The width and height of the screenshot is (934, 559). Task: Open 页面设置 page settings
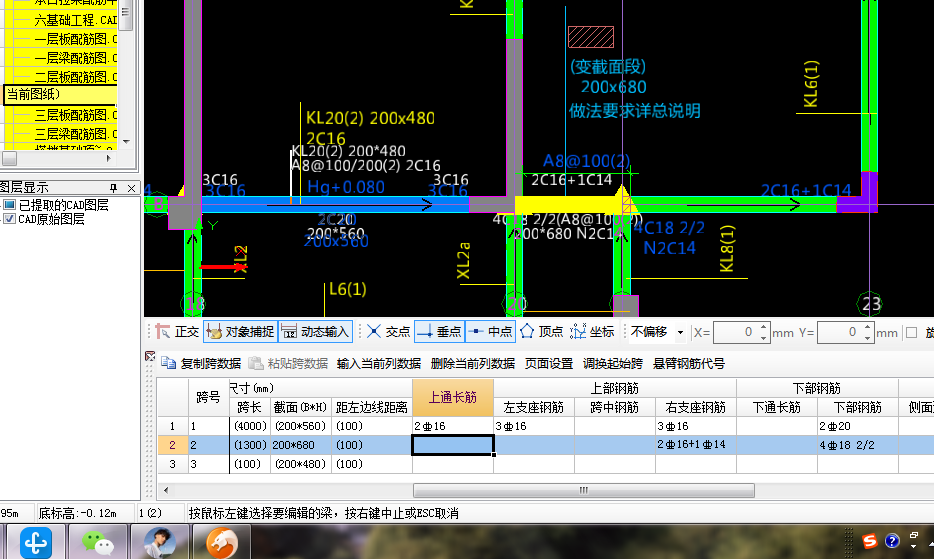point(549,364)
